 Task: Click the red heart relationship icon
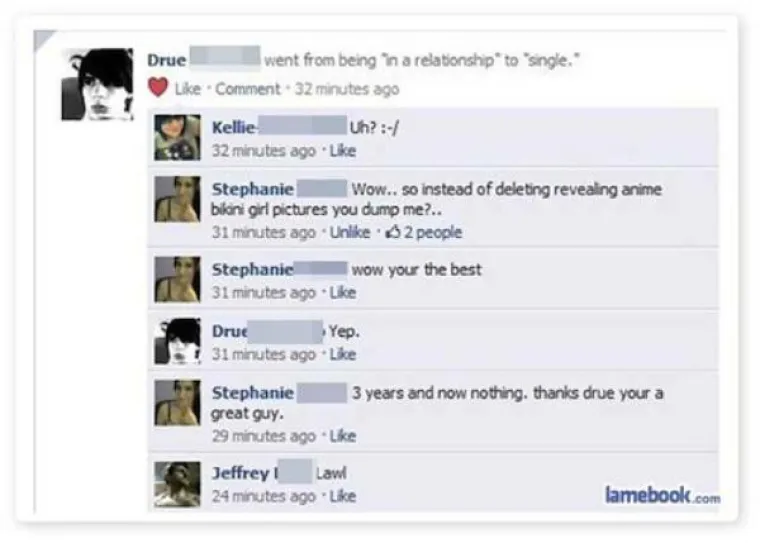(158, 88)
